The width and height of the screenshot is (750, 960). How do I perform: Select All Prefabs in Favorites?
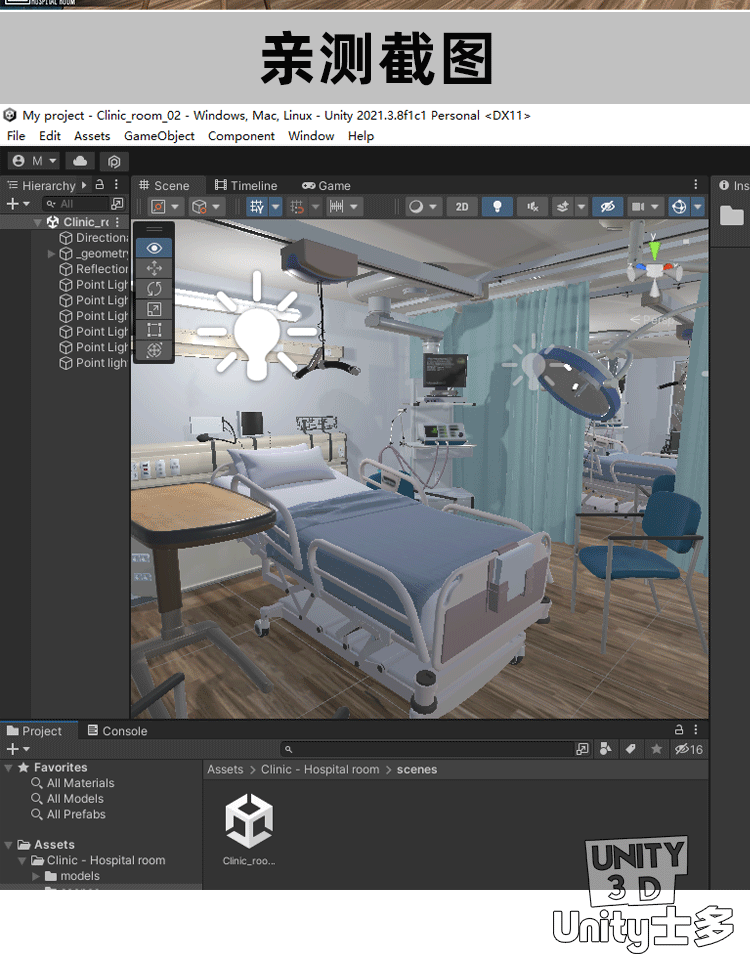point(76,814)
